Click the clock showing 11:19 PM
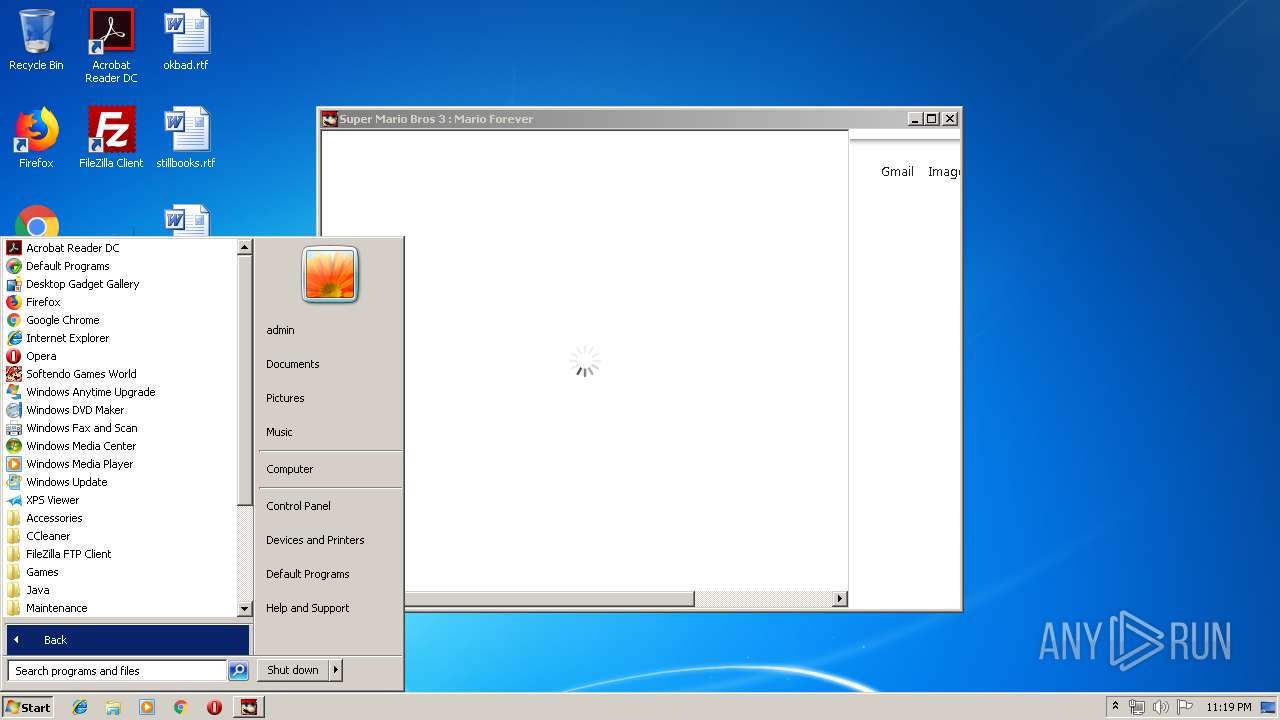This screenshot has height=720, width=1280. pos(1228,707)
